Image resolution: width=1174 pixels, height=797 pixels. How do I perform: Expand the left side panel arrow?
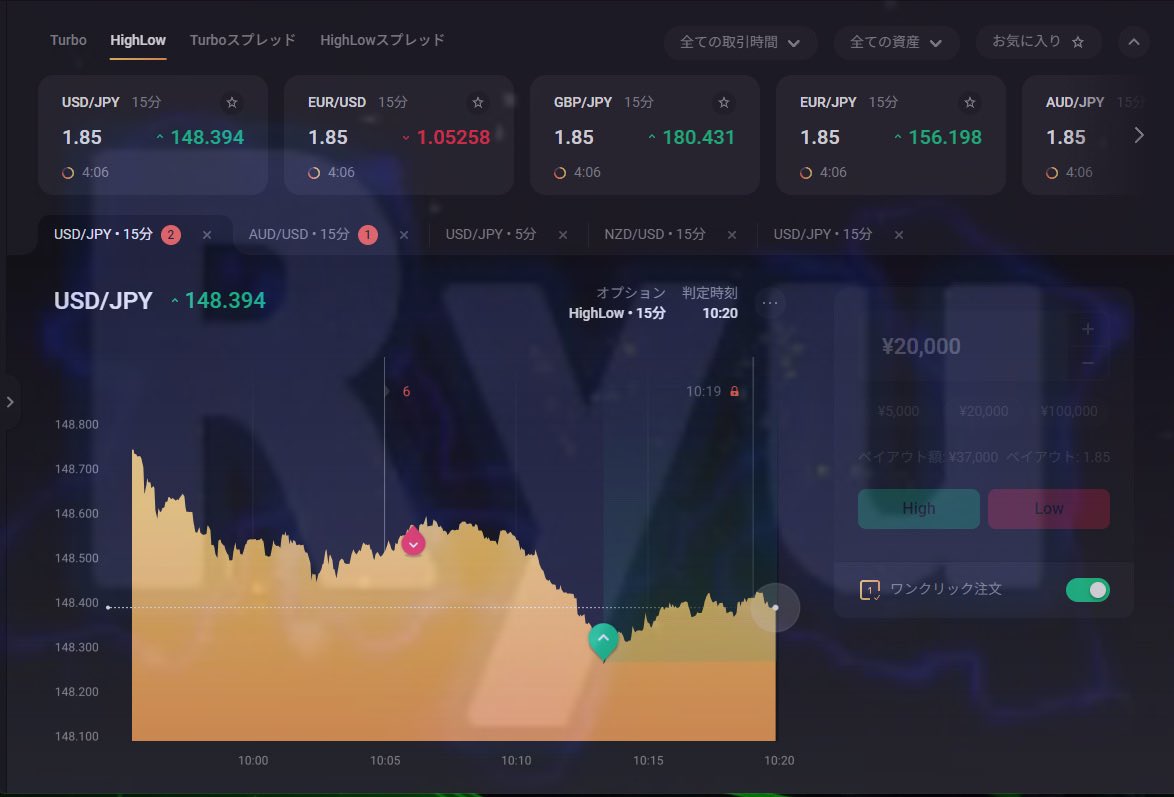pos(10,402)
